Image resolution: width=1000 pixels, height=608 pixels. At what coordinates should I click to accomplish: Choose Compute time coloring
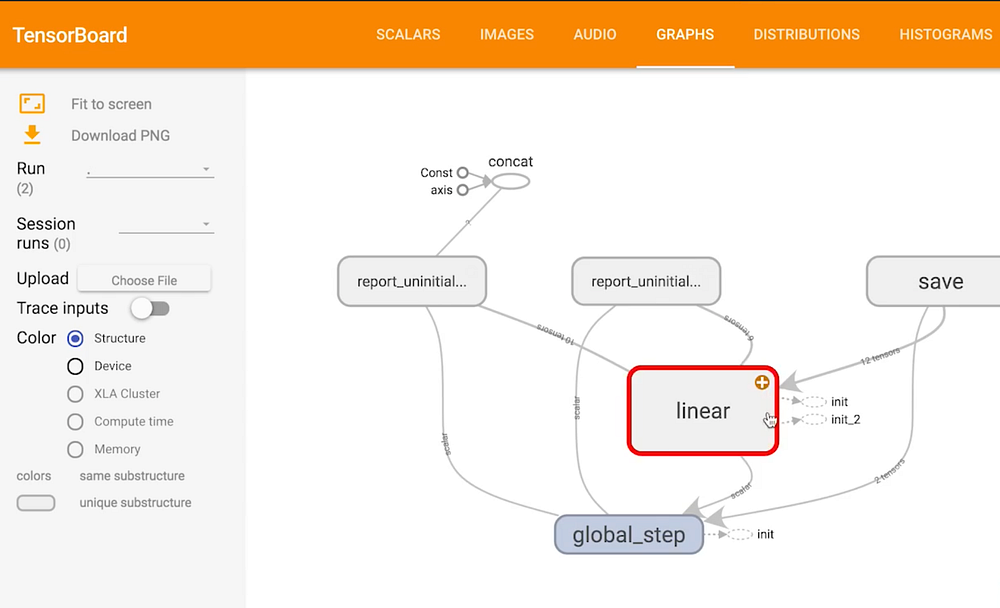75,421
